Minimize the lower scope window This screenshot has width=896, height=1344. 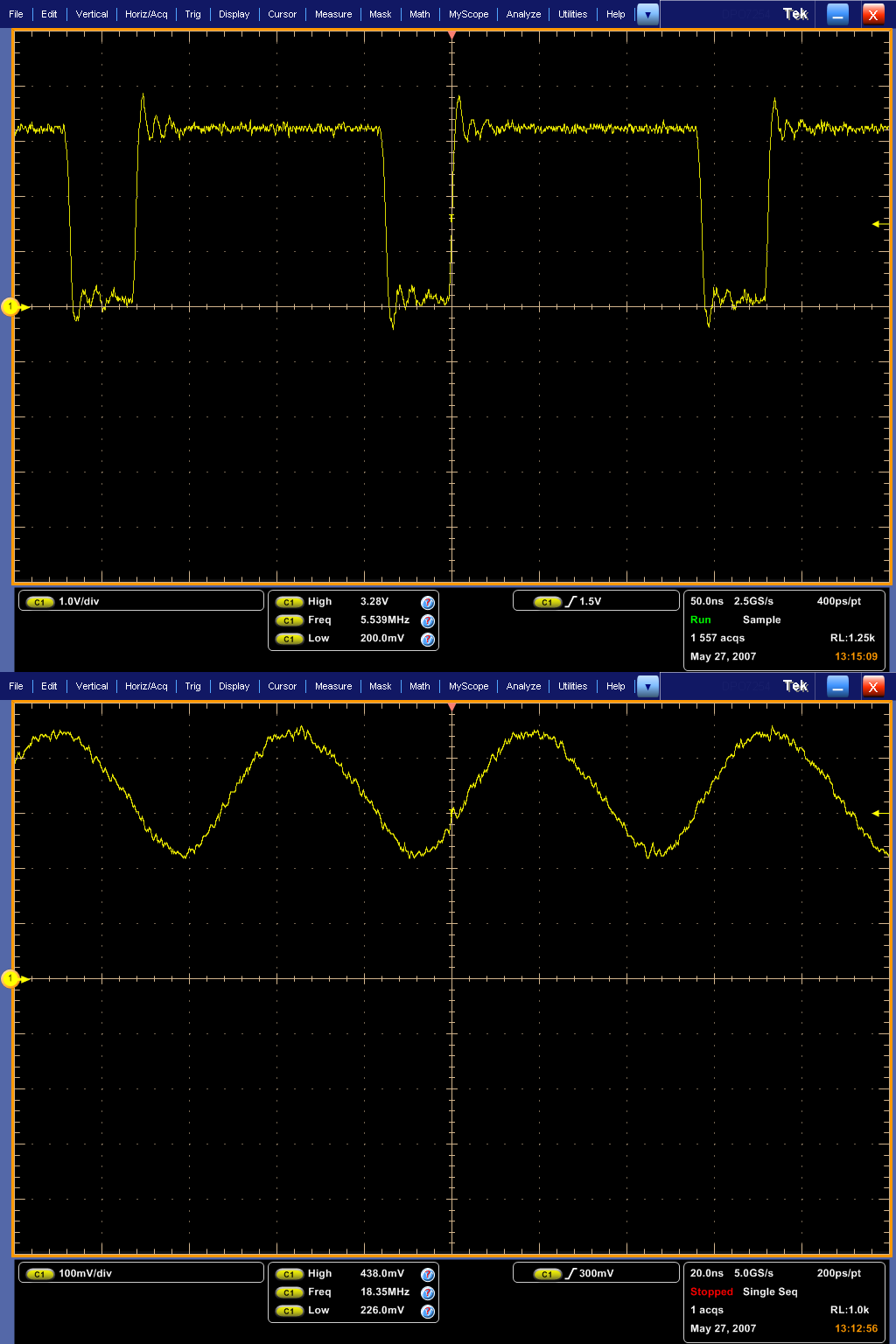click(x=838, y=686)
